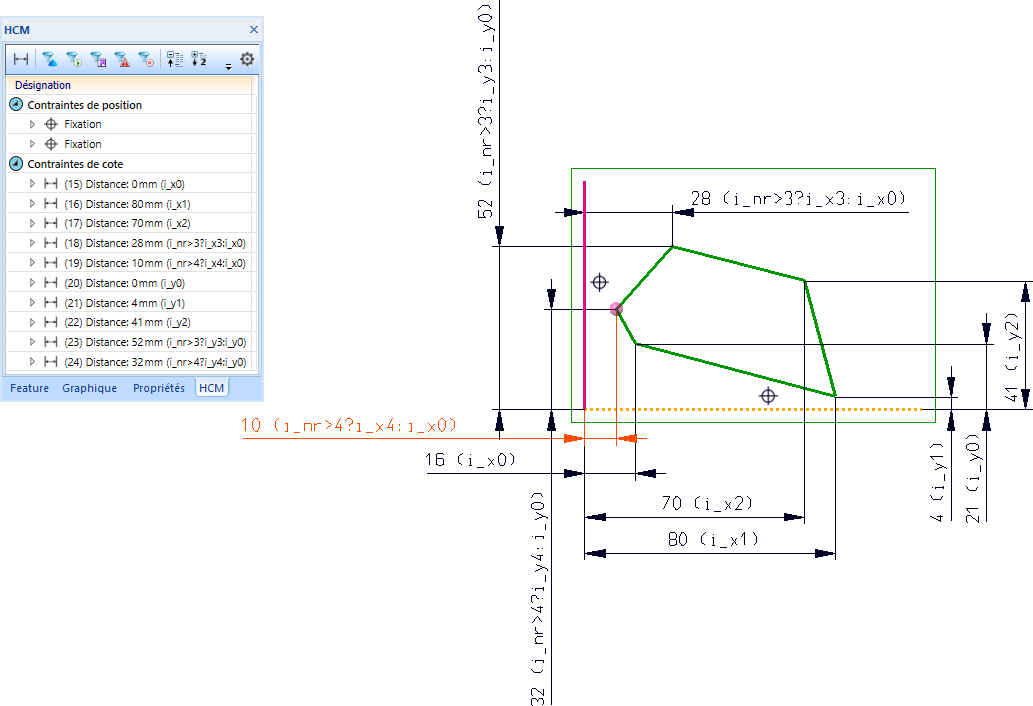Click the dotted orange horizontal line

753,410
